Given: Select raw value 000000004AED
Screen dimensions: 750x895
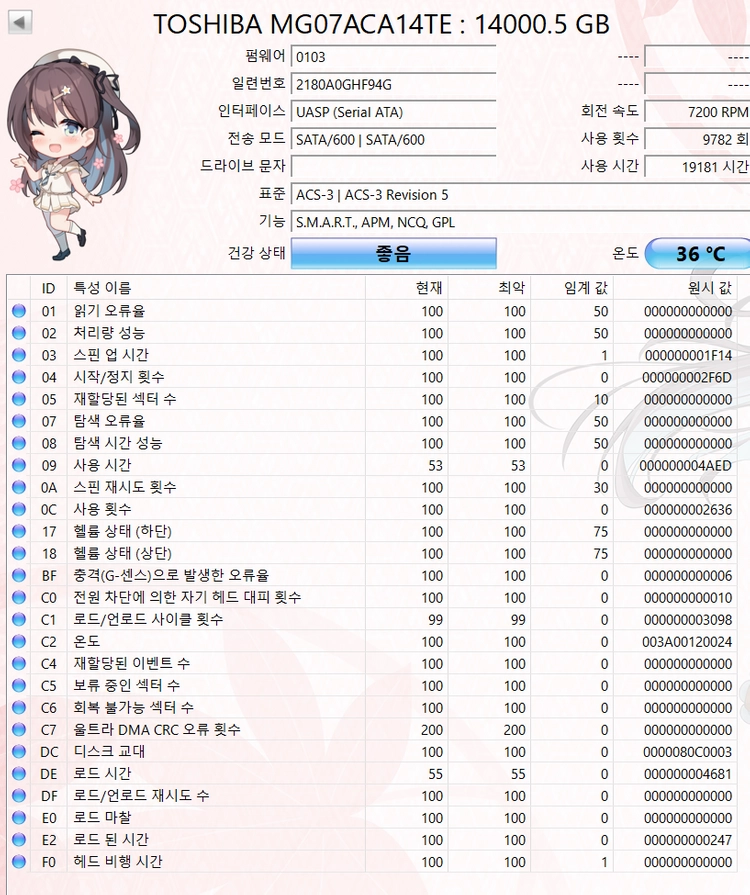Looking at the screenshot, I should [x=685, y=466].
